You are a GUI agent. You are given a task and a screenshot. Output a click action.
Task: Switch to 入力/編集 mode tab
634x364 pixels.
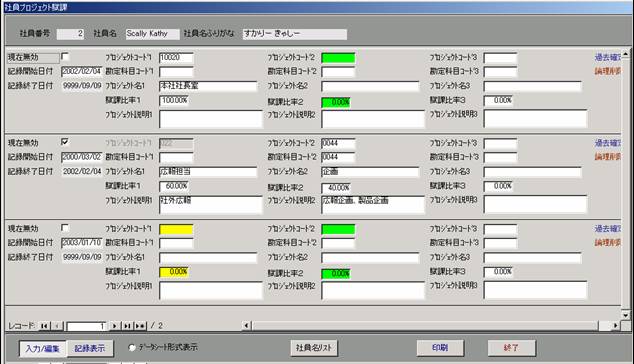(x=42, y=348)
